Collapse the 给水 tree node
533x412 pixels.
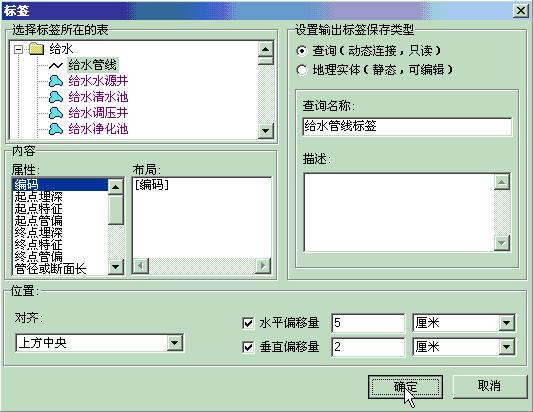pyautogui.click(x=18, y=50)
